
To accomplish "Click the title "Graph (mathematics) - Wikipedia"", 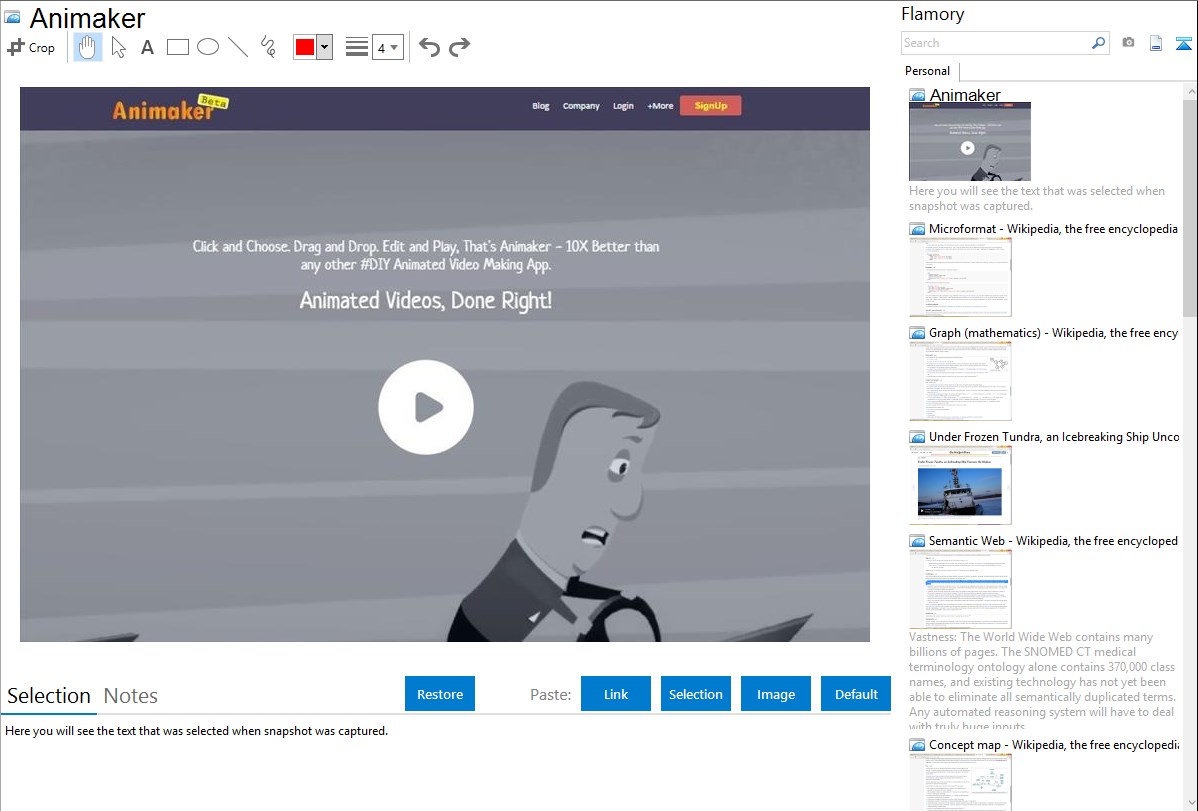I will (1053, 333).
